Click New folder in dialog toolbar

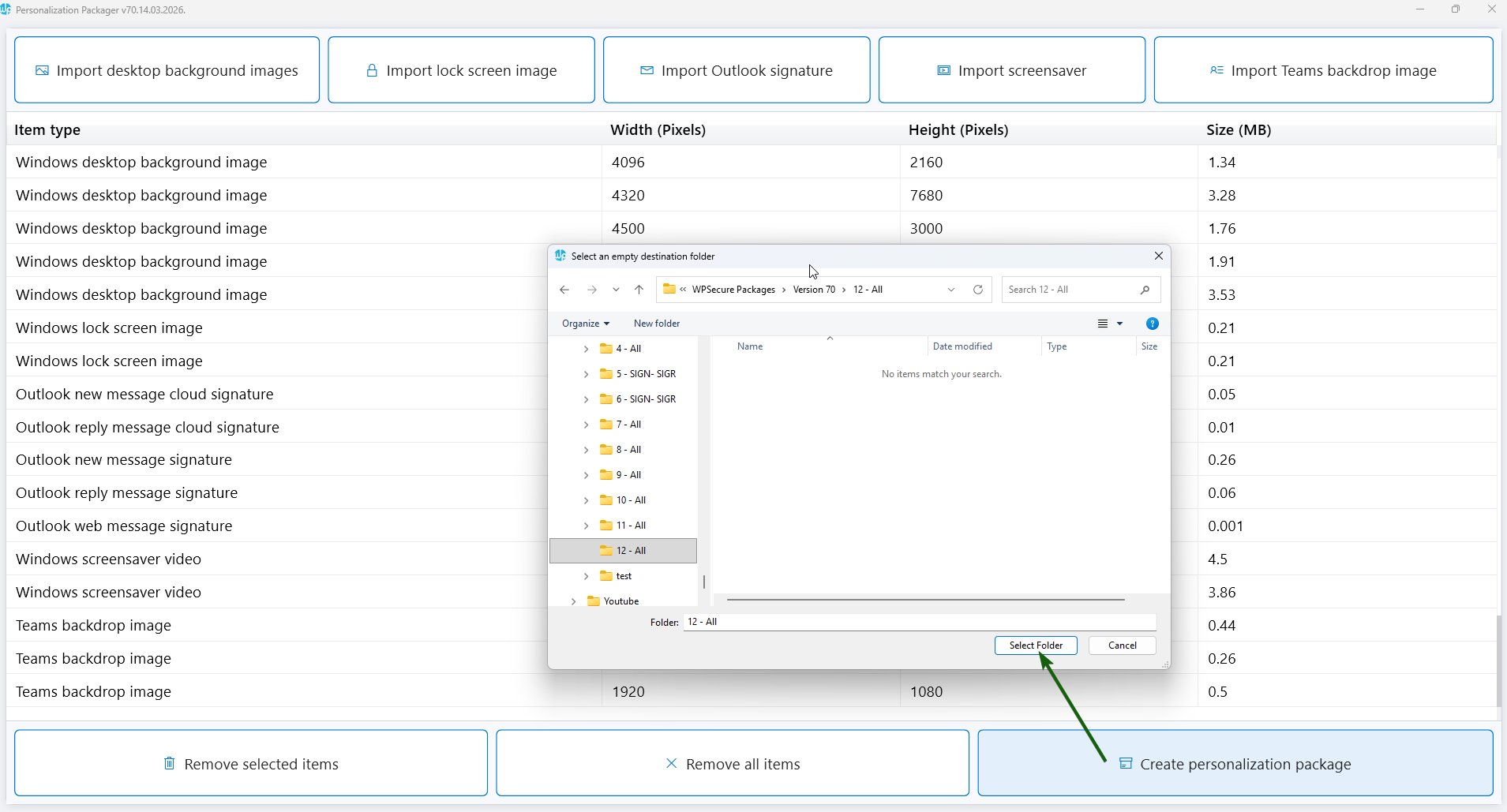656,324
